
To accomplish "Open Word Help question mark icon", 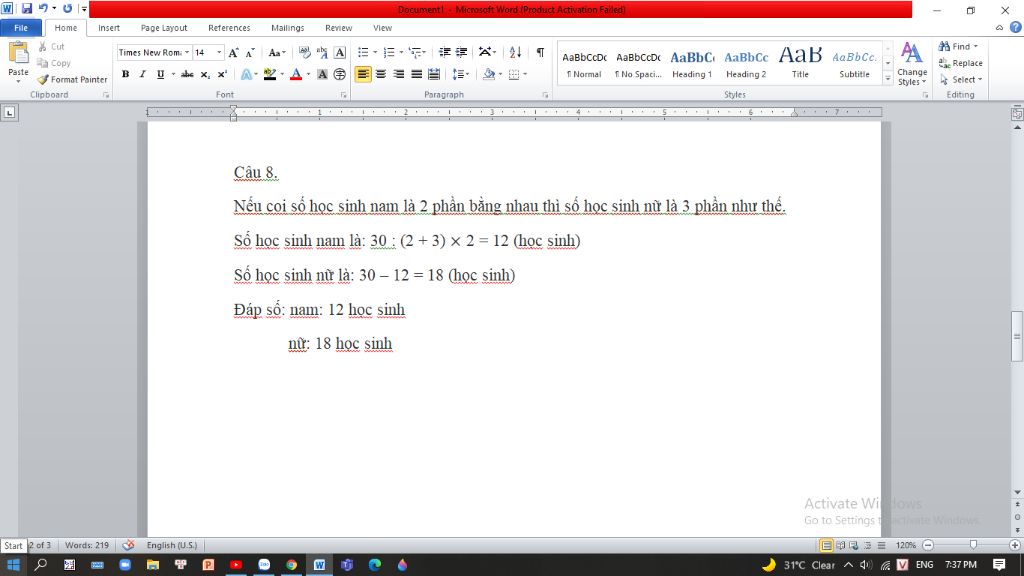I will tap(1016, 27).
